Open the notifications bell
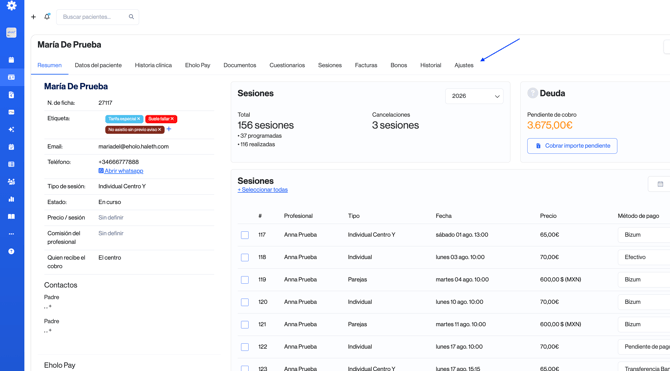 tap(47, 17)
